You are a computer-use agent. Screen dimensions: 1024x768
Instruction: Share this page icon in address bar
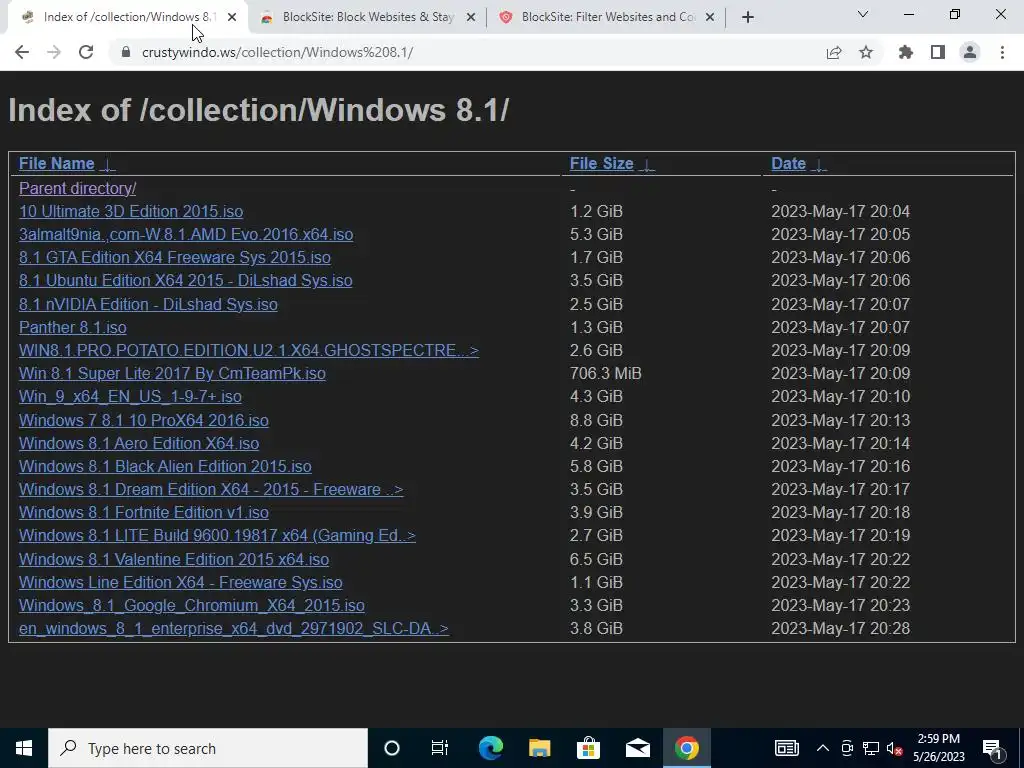tap(834, 52)
